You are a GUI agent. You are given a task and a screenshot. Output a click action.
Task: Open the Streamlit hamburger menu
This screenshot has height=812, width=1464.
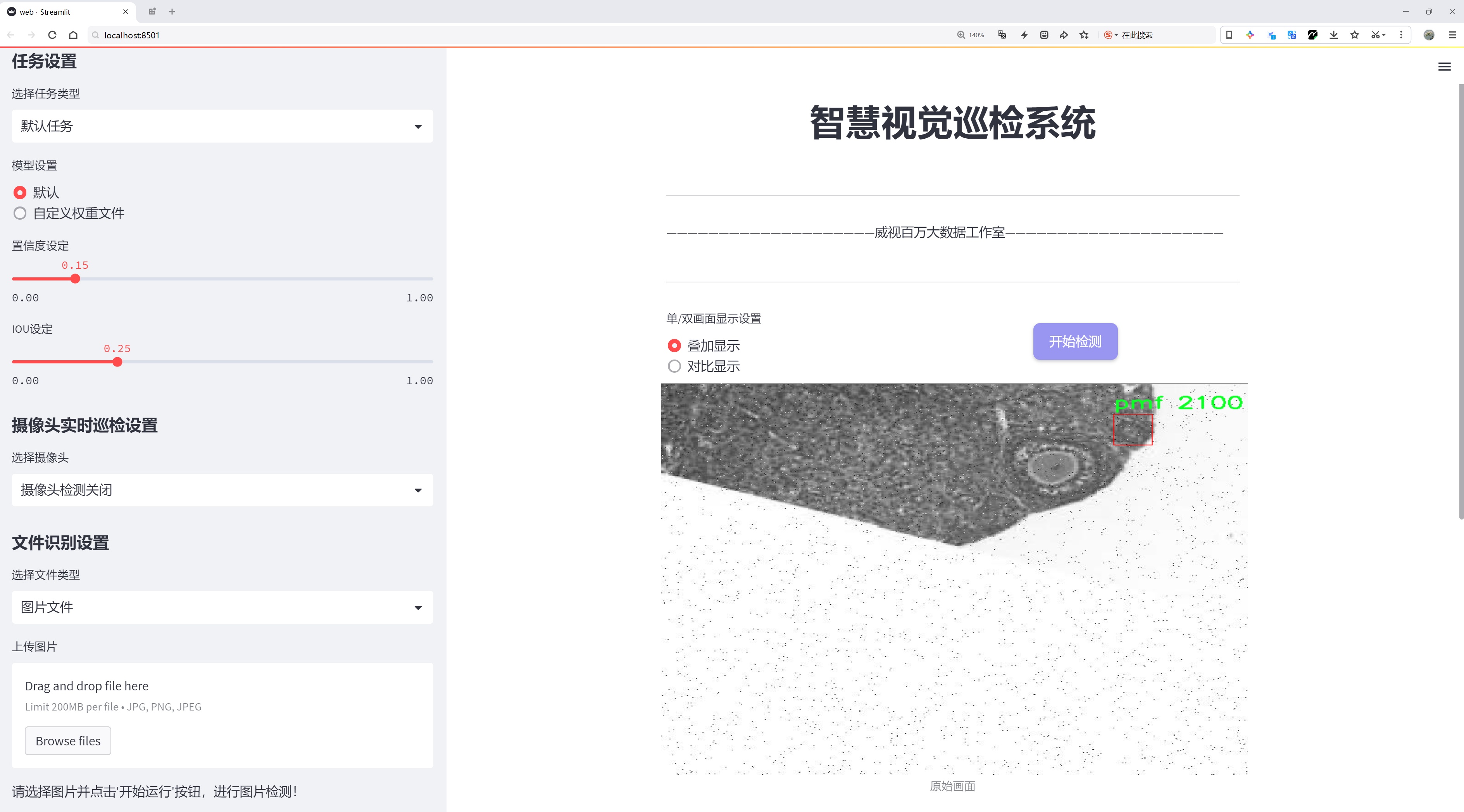pyautogui.click(x=1444, y=67)
